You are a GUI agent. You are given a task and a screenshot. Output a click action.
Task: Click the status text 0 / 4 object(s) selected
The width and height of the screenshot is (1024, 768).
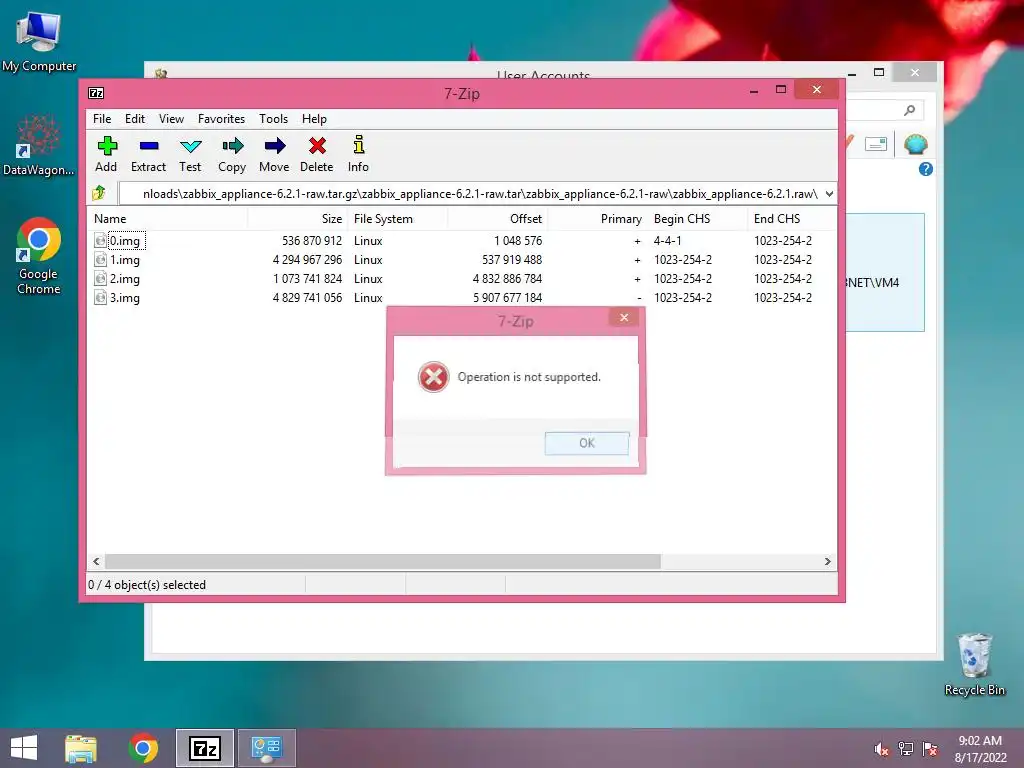pos(147,584)
